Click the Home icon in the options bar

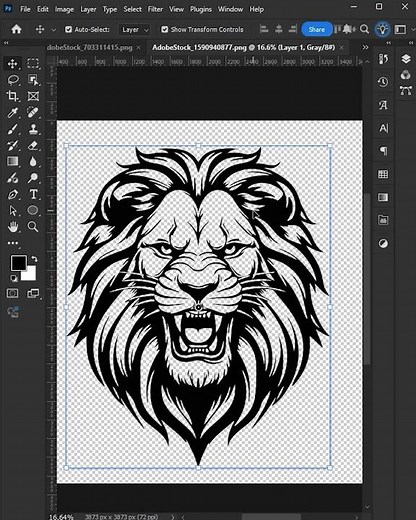coord(16,29)
